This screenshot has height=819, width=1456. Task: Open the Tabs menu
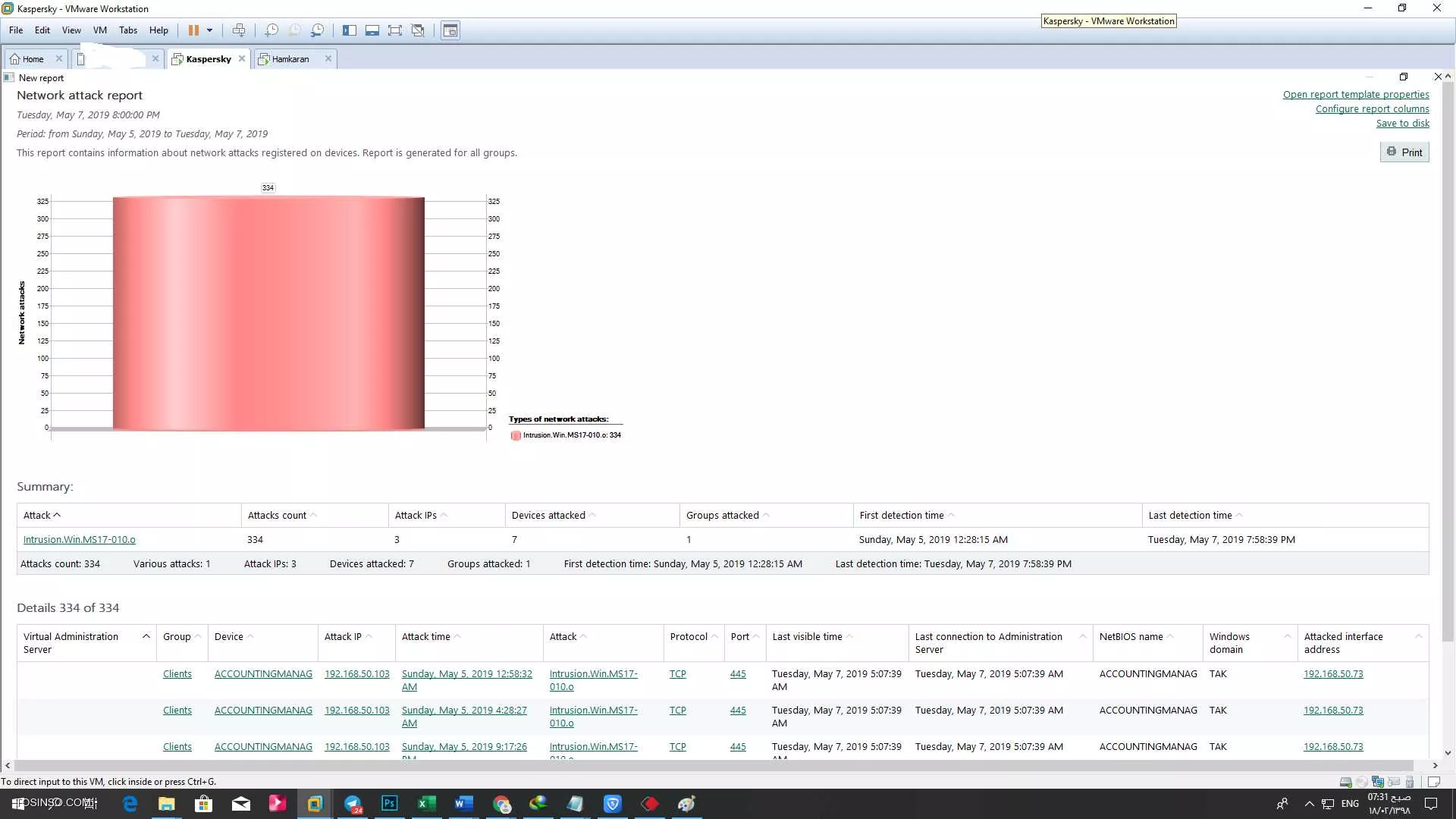[x=128, y=30]
